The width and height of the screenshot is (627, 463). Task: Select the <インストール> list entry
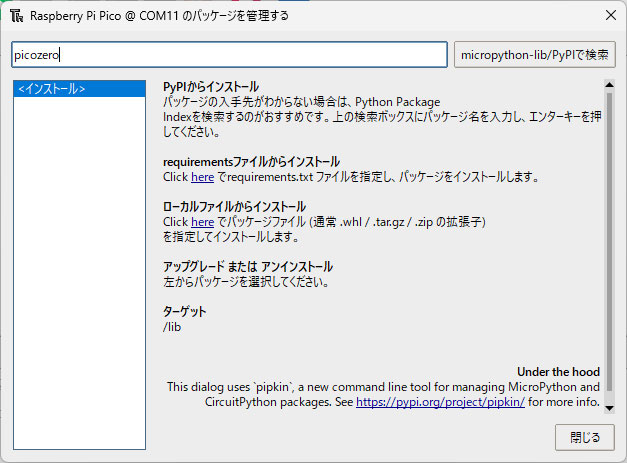tap(79, 88)
